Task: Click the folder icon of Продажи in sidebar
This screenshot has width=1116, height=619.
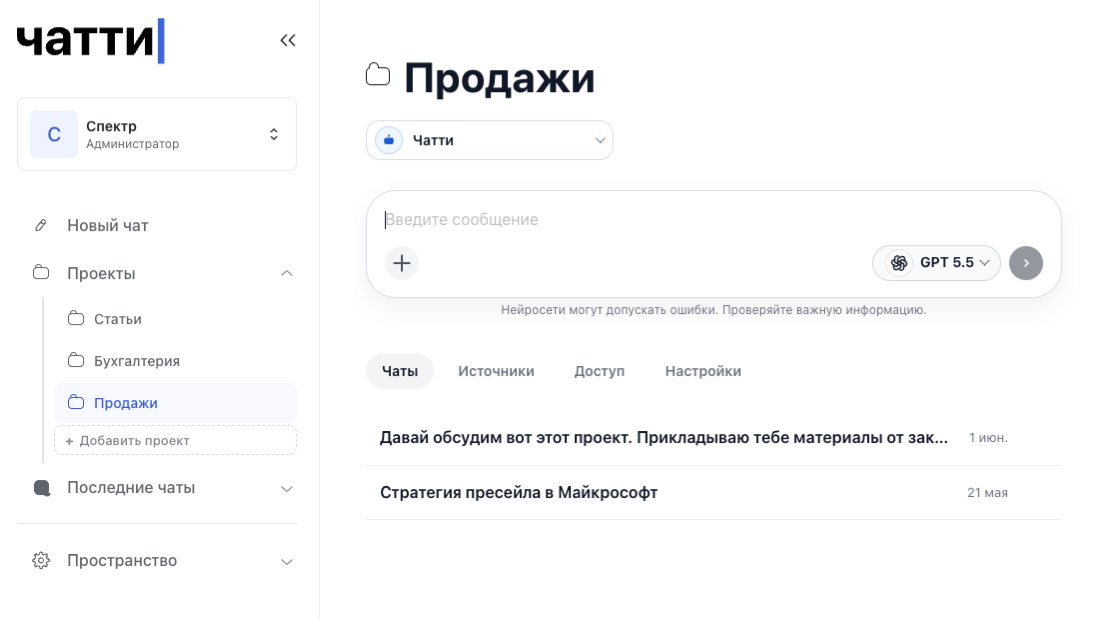Action: point(76,403)
